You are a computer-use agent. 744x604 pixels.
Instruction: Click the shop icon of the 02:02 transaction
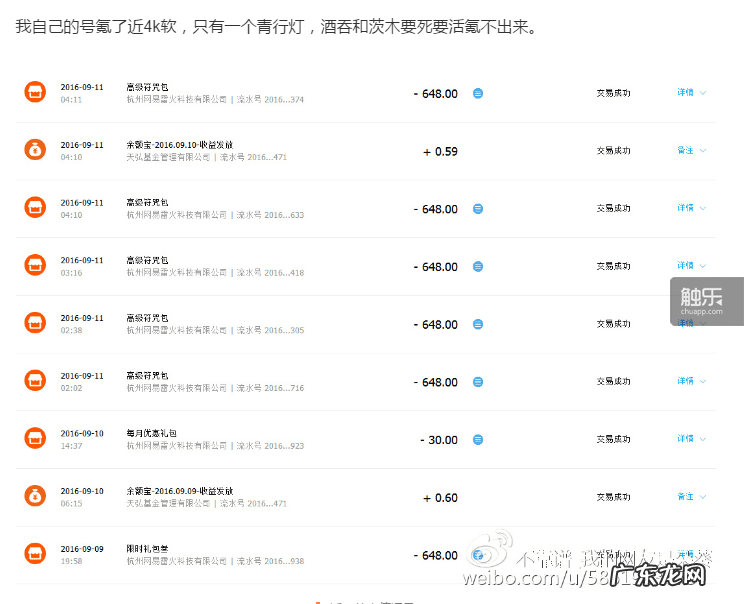tap(35, 381)
